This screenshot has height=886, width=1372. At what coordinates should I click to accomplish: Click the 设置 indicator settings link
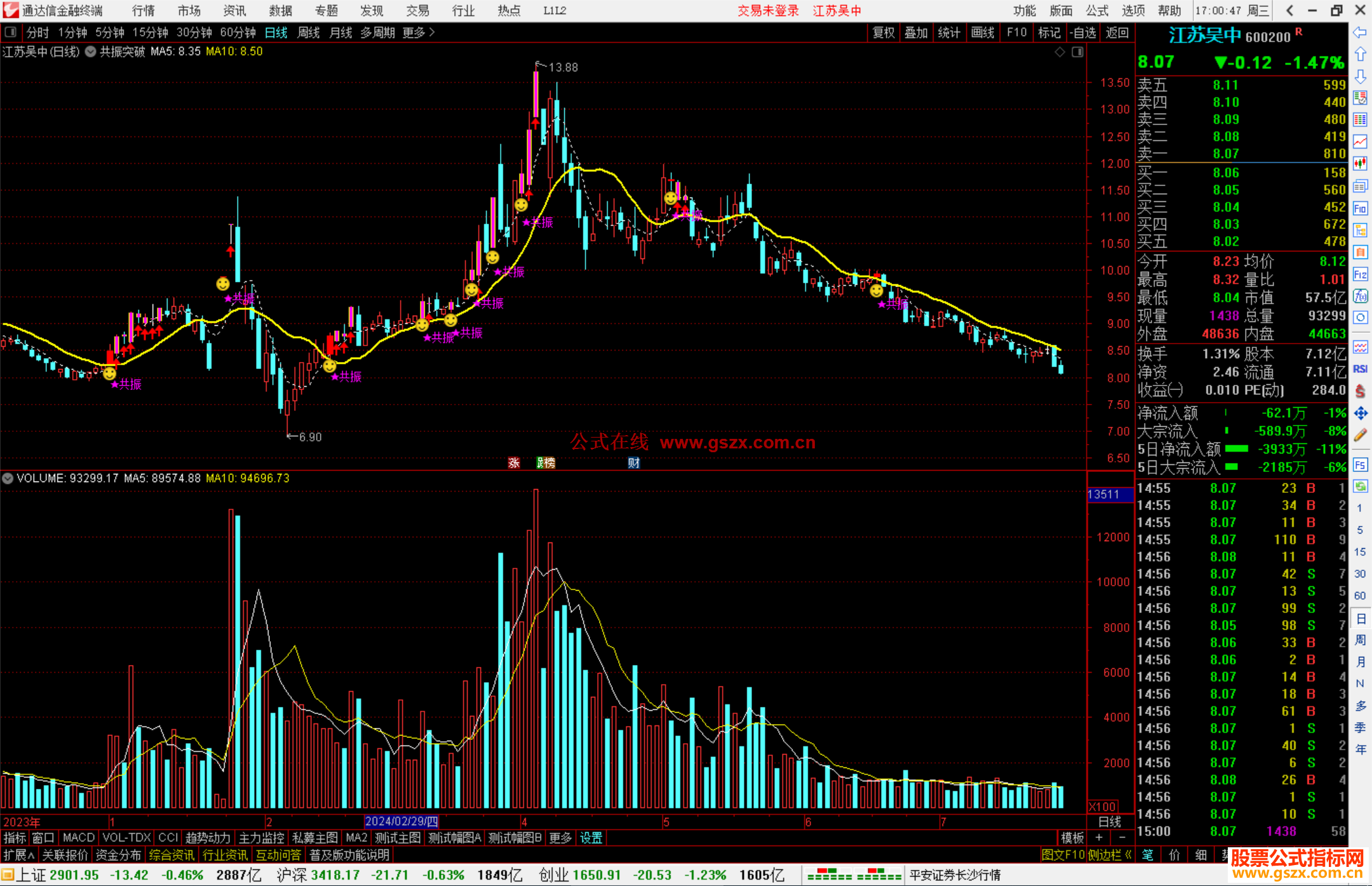[x=591, y=838]
